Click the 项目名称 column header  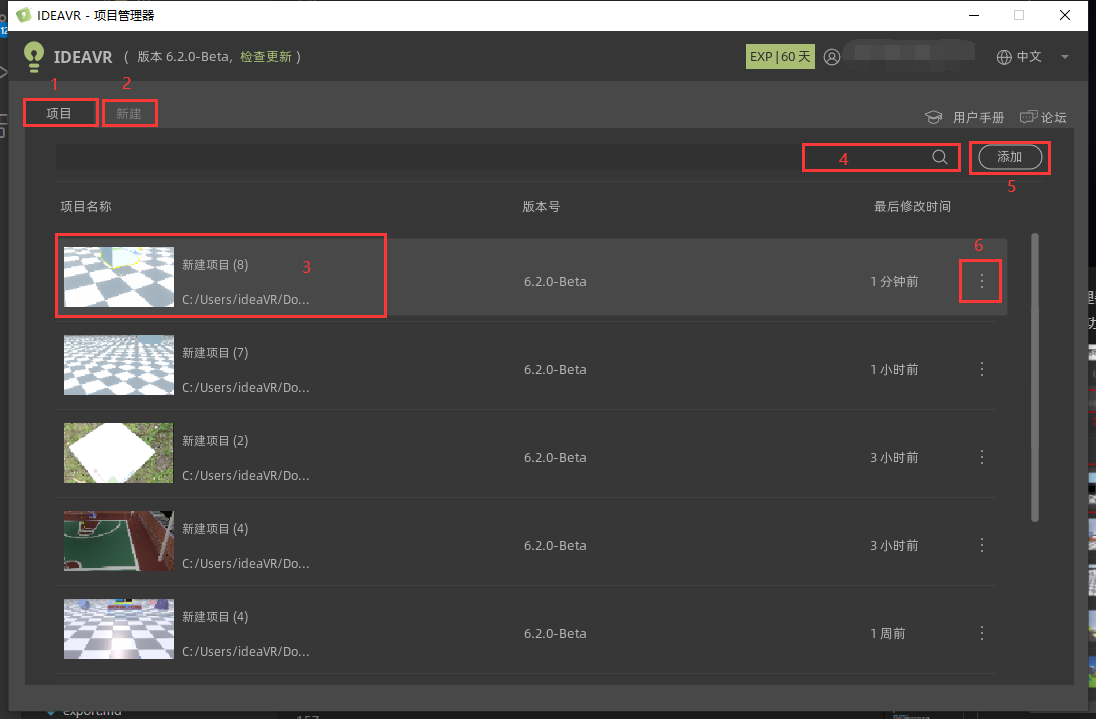pos(86,206)
